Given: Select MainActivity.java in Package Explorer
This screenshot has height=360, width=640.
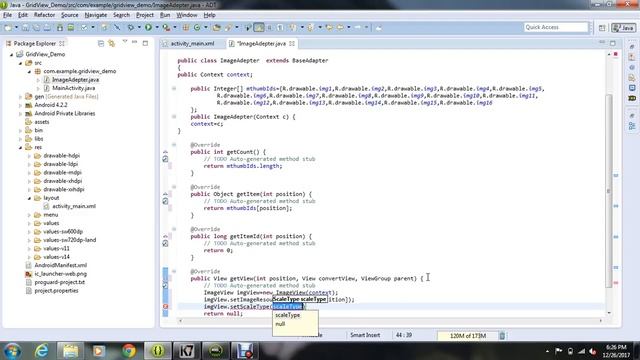Looking at the screenshot, I should [73, 88].
